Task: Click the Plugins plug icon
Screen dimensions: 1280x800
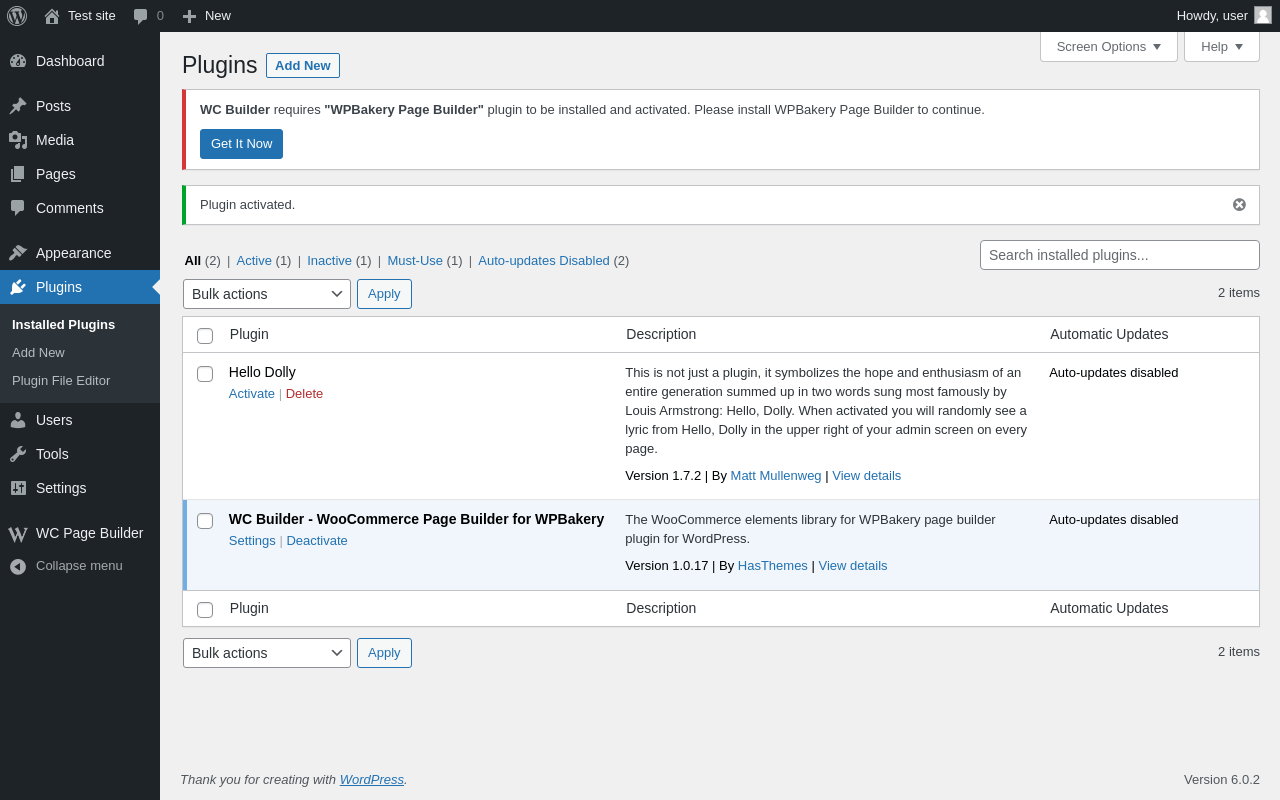Action: click(18, 287)
